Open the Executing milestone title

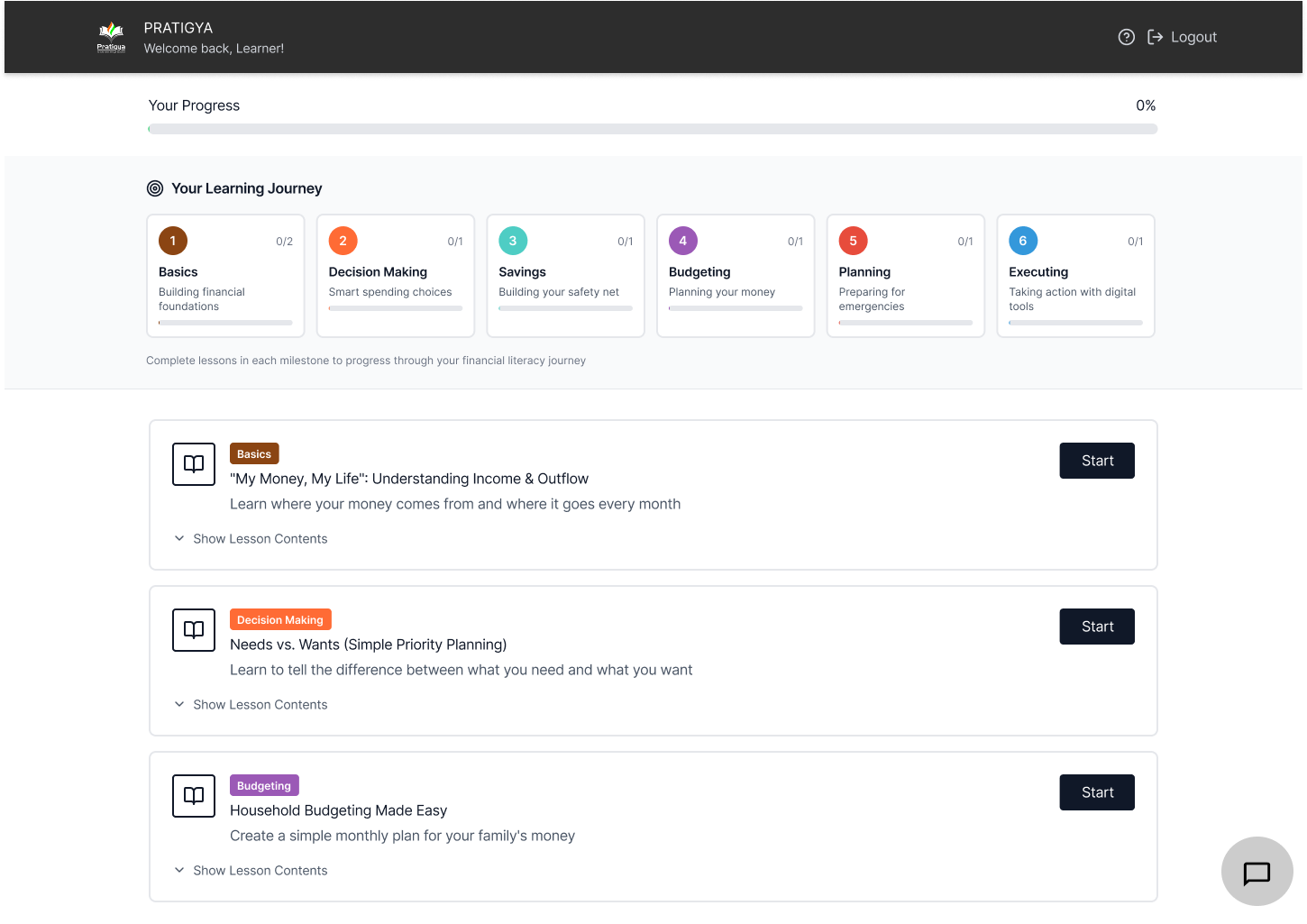tap(1038, 272)
